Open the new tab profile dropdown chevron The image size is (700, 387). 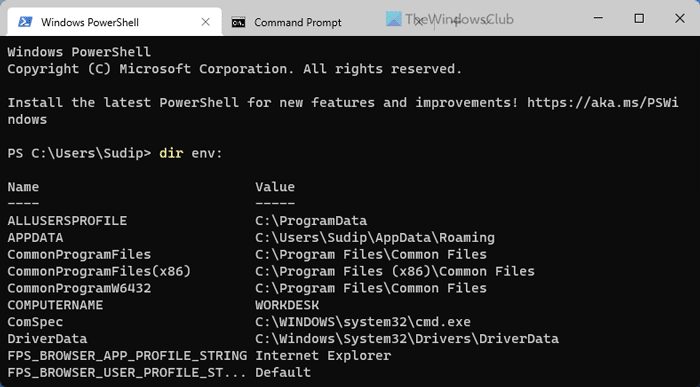pos(486,21)
